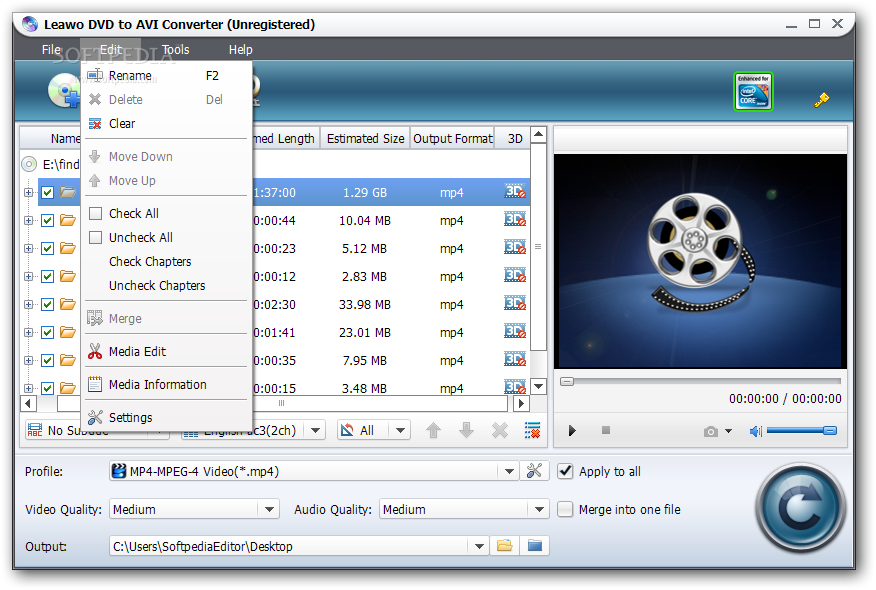Start conversion with the big round Convert button
The image size is (876, 590).
point(800,507)
